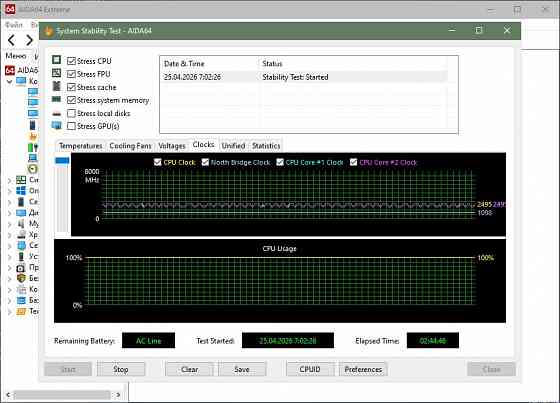Open the Файл menu in AIDA64 window

[14, 25]
